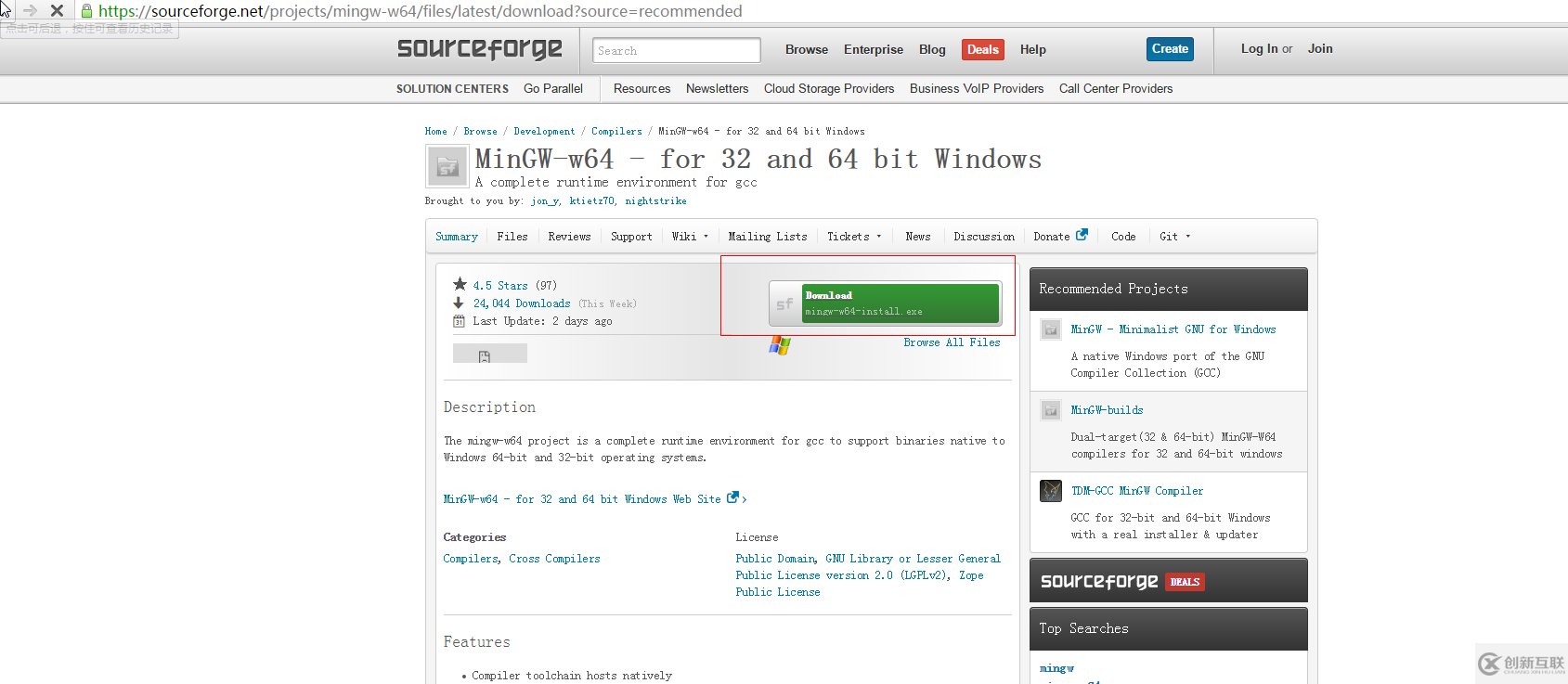
Task: Open Help in the top navigation
Action: coord(1033,50)
